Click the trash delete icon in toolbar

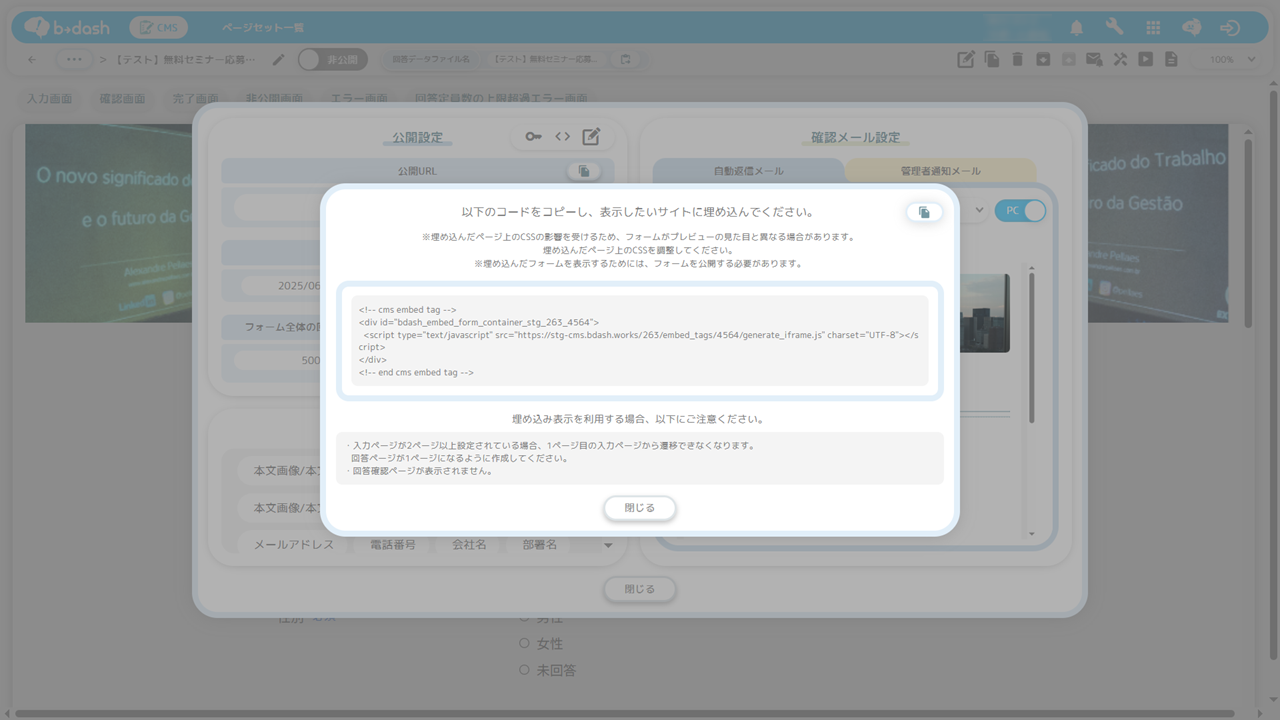[x=1018, y=60]
